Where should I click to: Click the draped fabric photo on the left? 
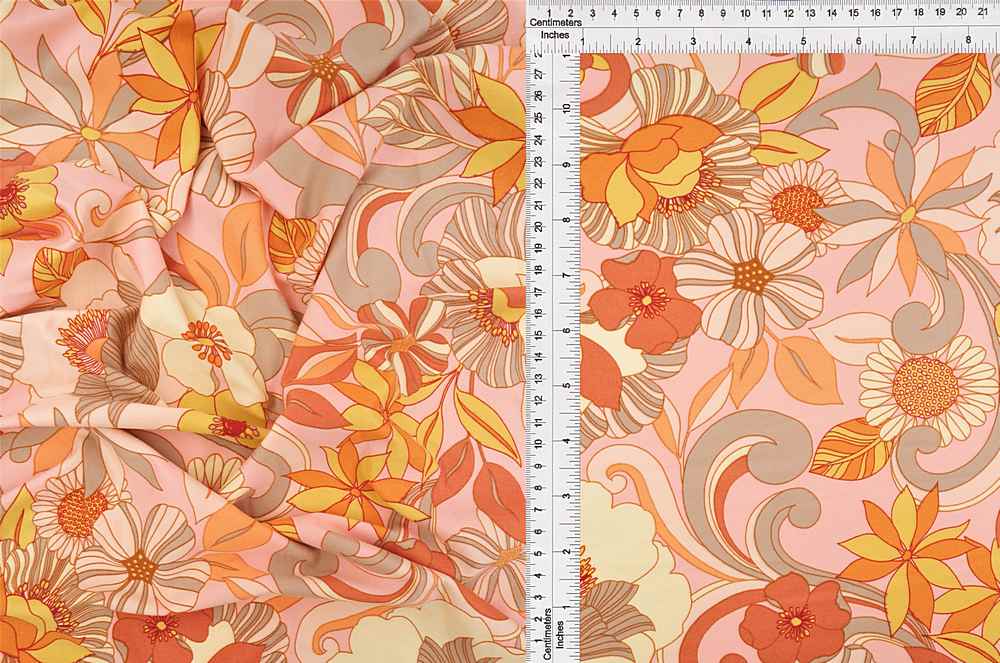263,332
